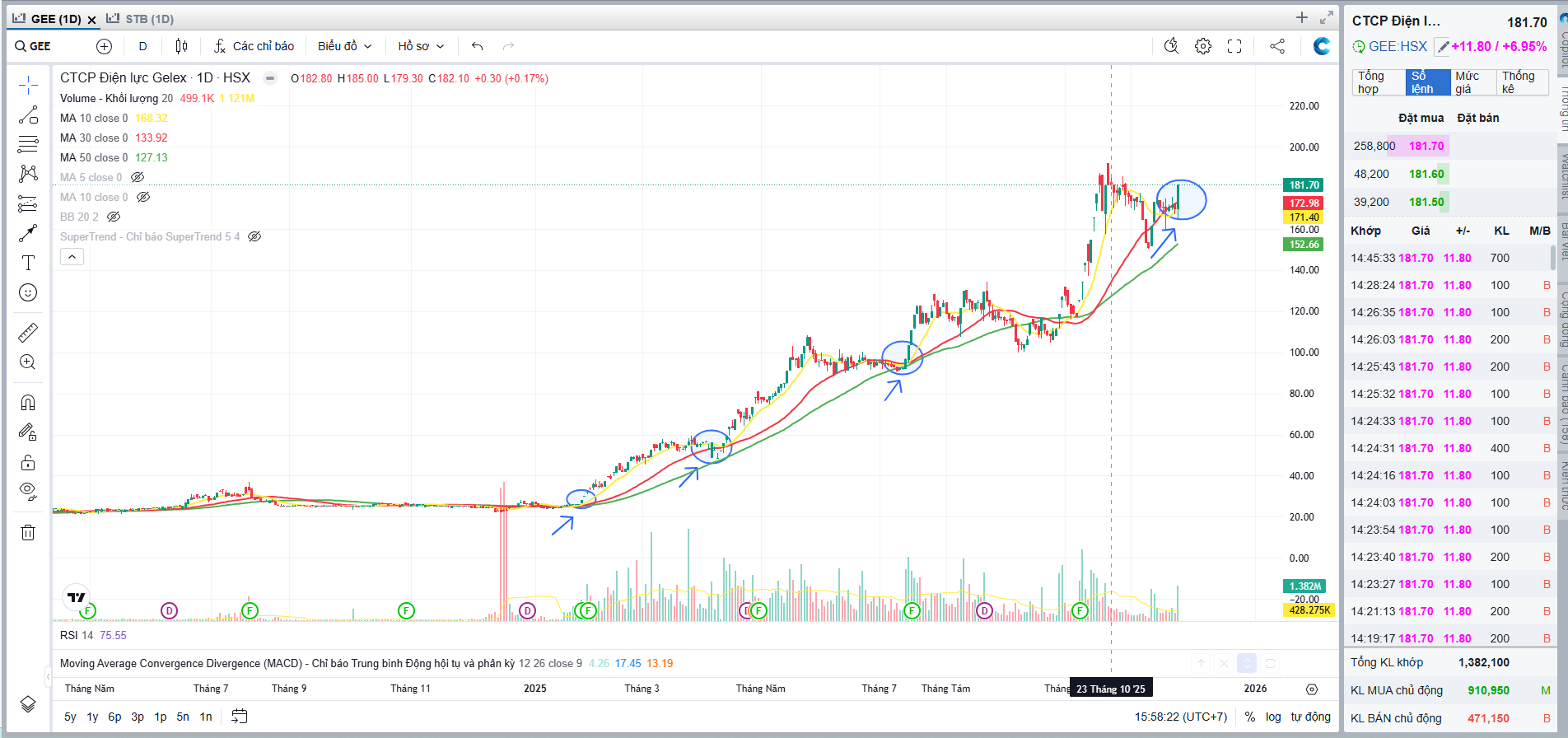Expand the Hồ sơ dropdown menu
1568x738 pixels.
point(421,46)
